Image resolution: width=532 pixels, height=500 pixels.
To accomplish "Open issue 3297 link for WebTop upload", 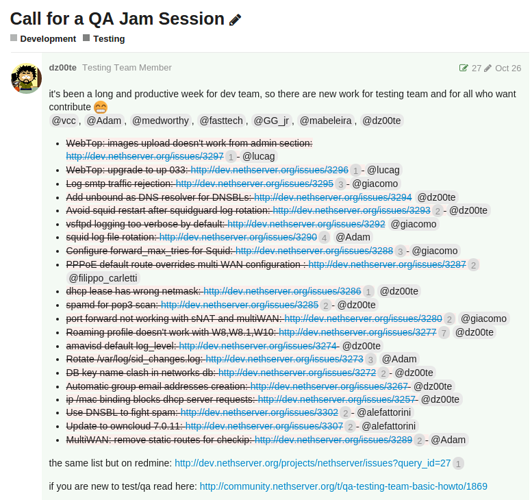I will point(145,156).
